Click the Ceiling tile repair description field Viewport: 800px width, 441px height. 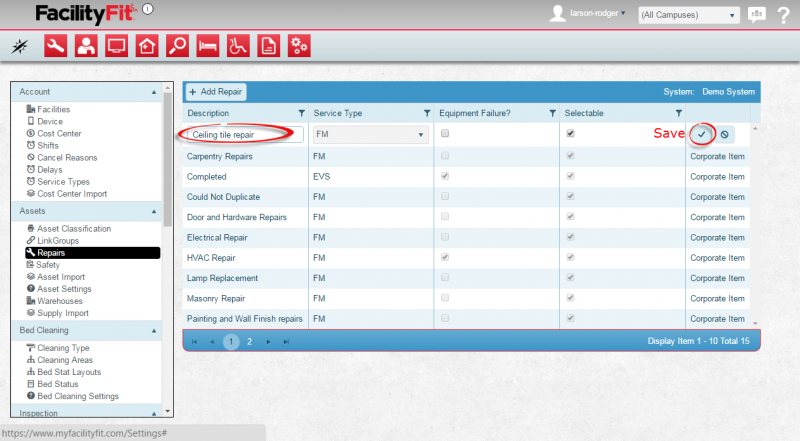(237, 133)
